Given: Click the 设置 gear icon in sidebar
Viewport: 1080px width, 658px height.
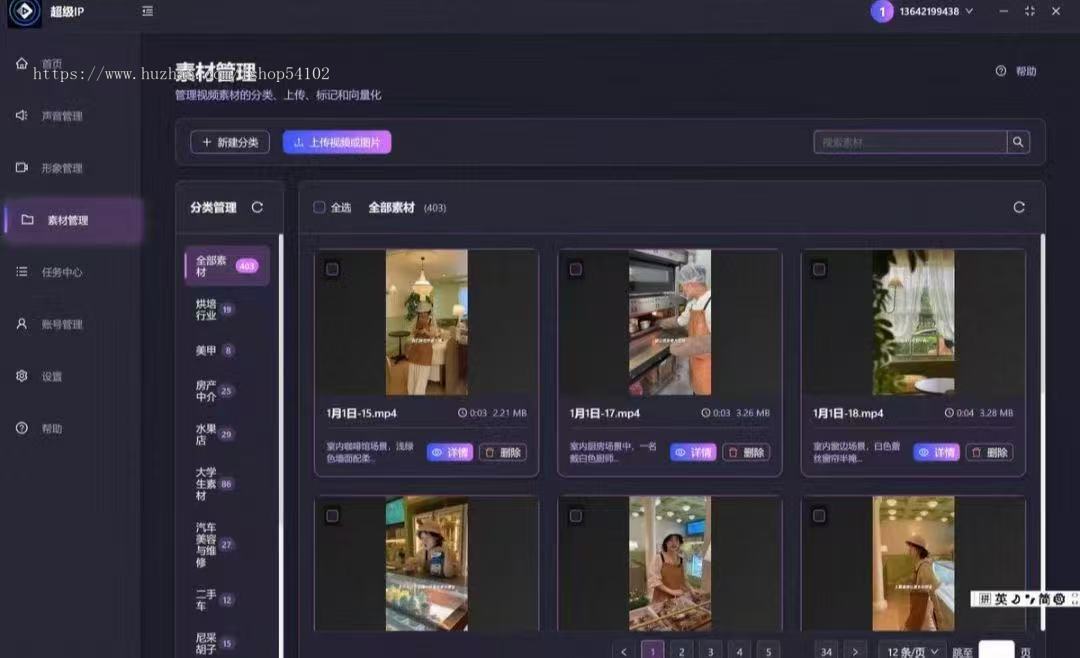Looking at the screenshot, I should tap(22, 376).
